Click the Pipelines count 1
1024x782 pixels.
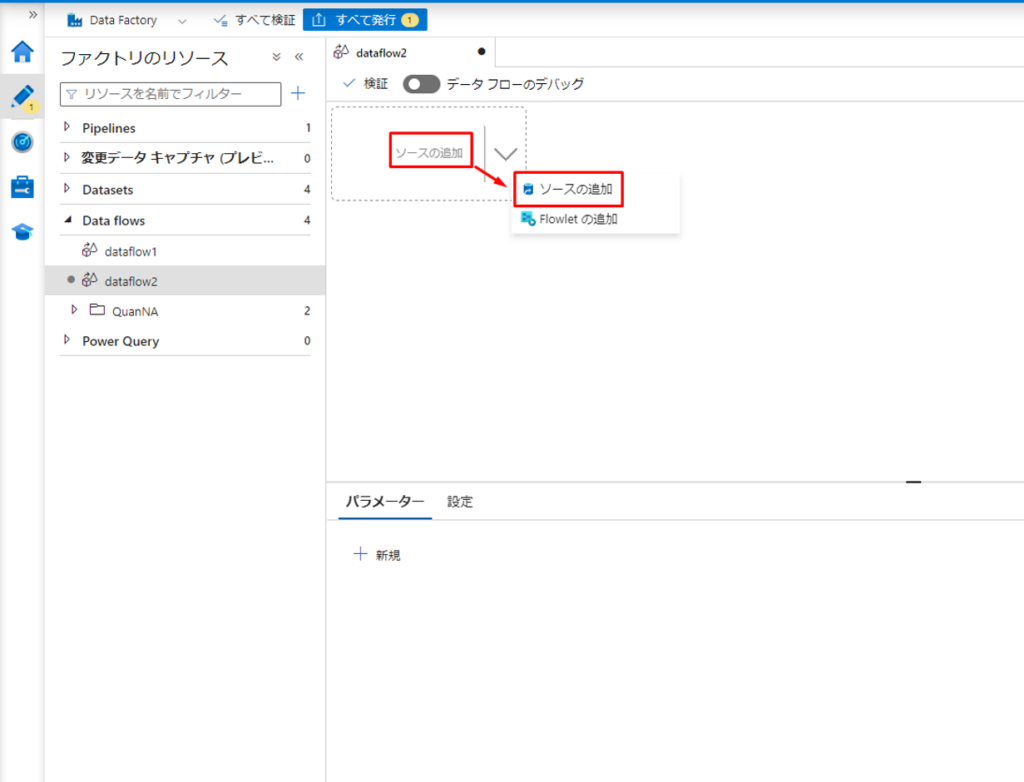[x=308, y=128]
